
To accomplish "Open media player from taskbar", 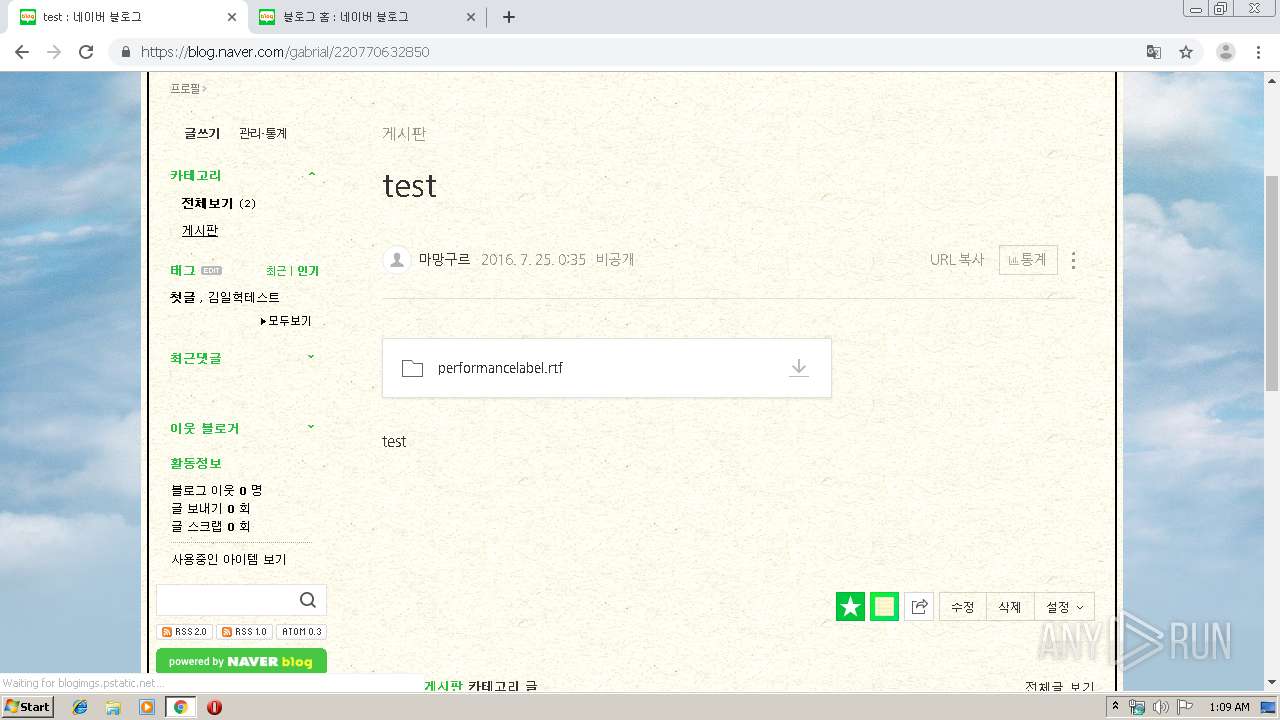I will tap(147, 707).
